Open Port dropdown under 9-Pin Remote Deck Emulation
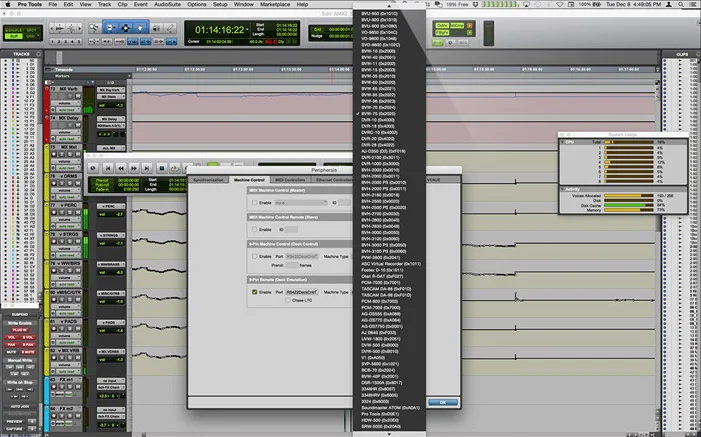Viewport: 701px width, 437px height. (302, 292)
